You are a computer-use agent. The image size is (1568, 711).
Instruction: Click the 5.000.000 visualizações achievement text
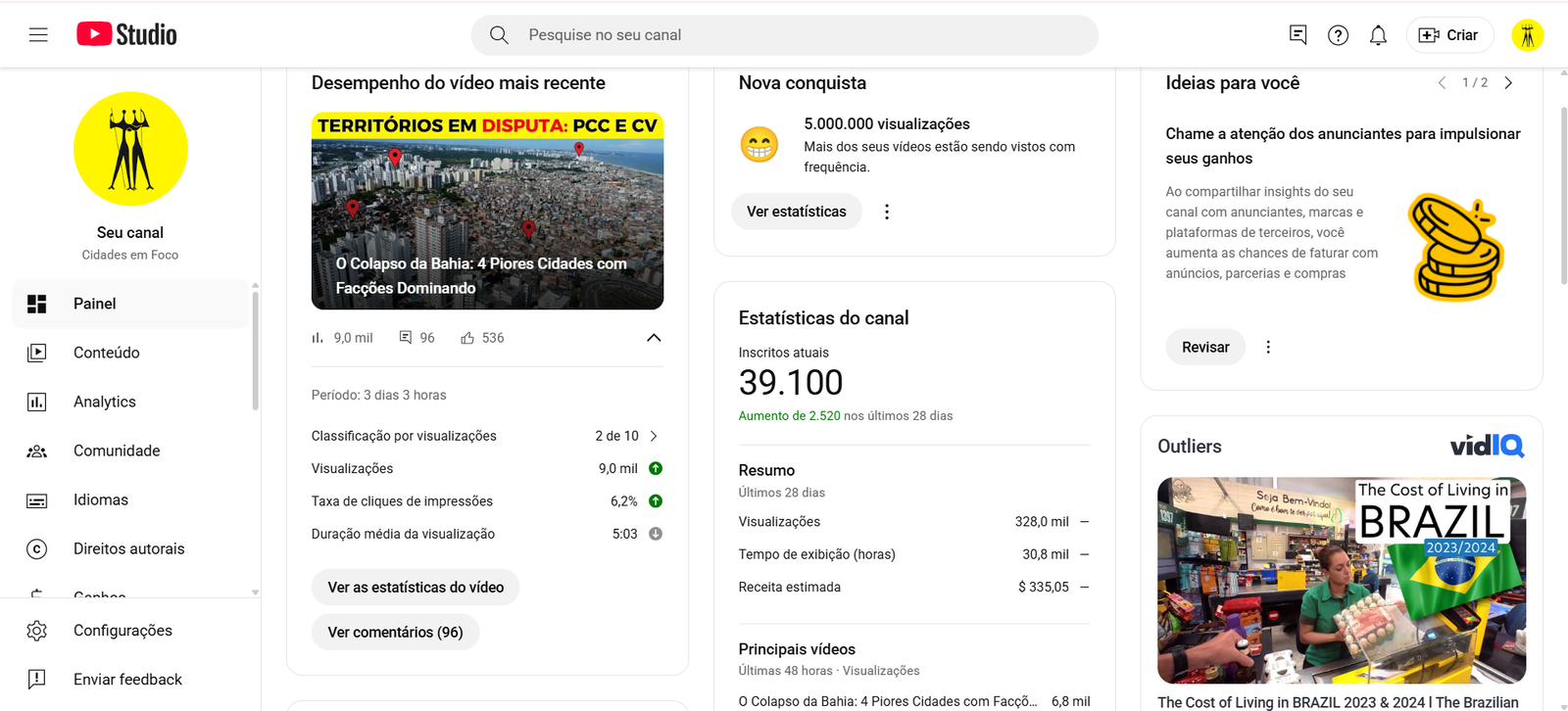pyautogui.click(x=887, y=123)
